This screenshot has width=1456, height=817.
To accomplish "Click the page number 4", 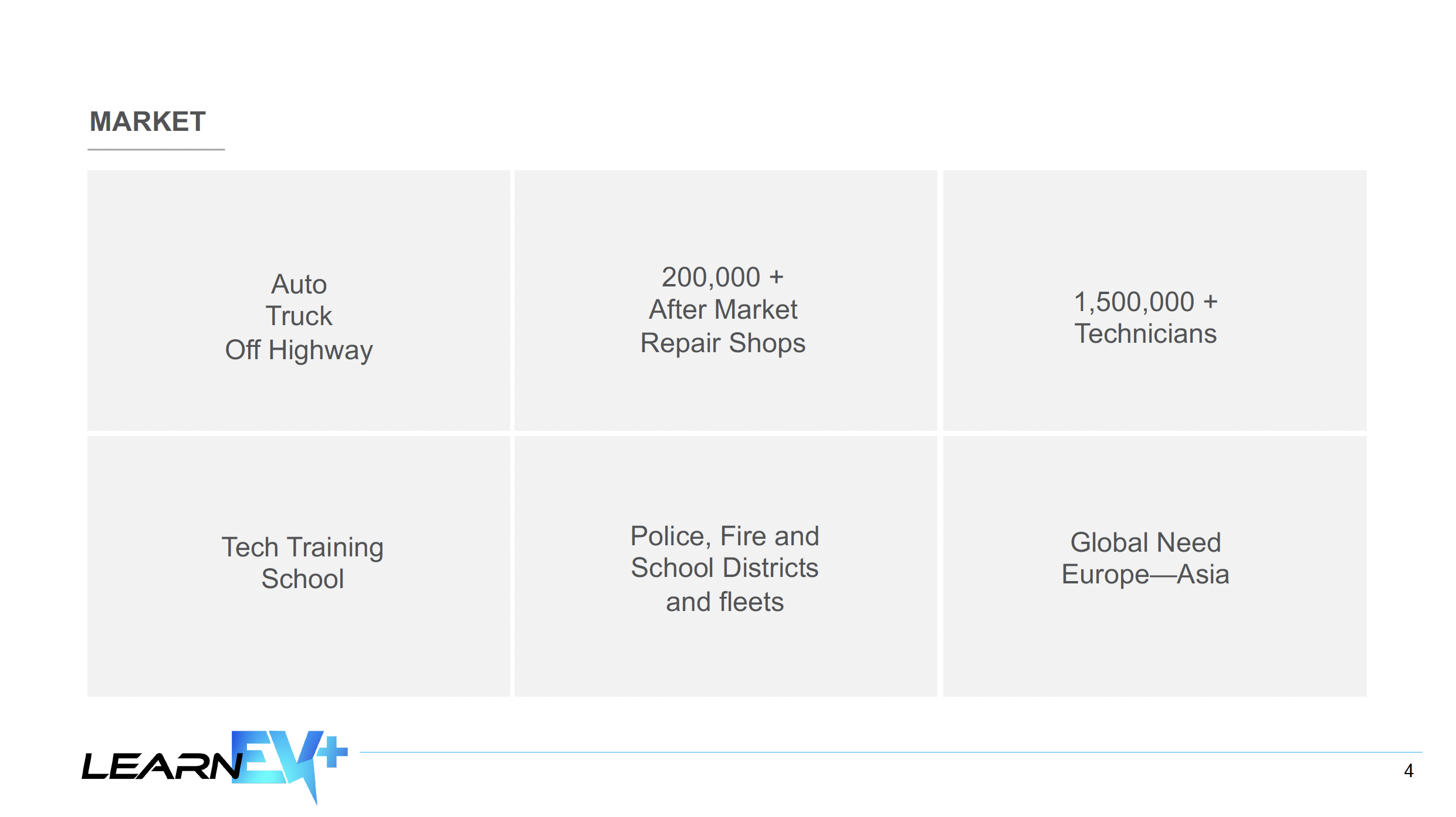I will [1408, 771].
